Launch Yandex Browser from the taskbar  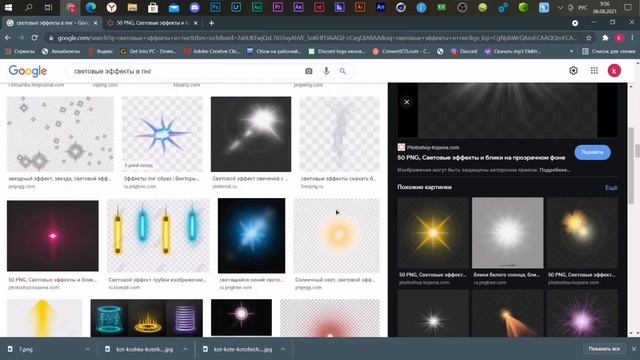pyautogui.click(x=111, y=7)
